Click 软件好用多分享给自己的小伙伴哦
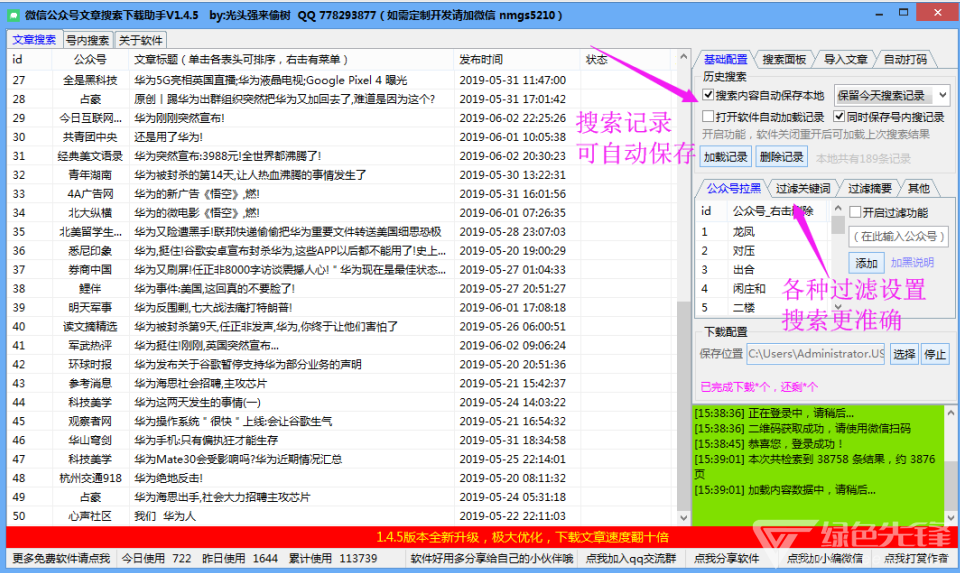Image resolution: width=960 pixels, height=573 pixels. [x=492, y=558]
